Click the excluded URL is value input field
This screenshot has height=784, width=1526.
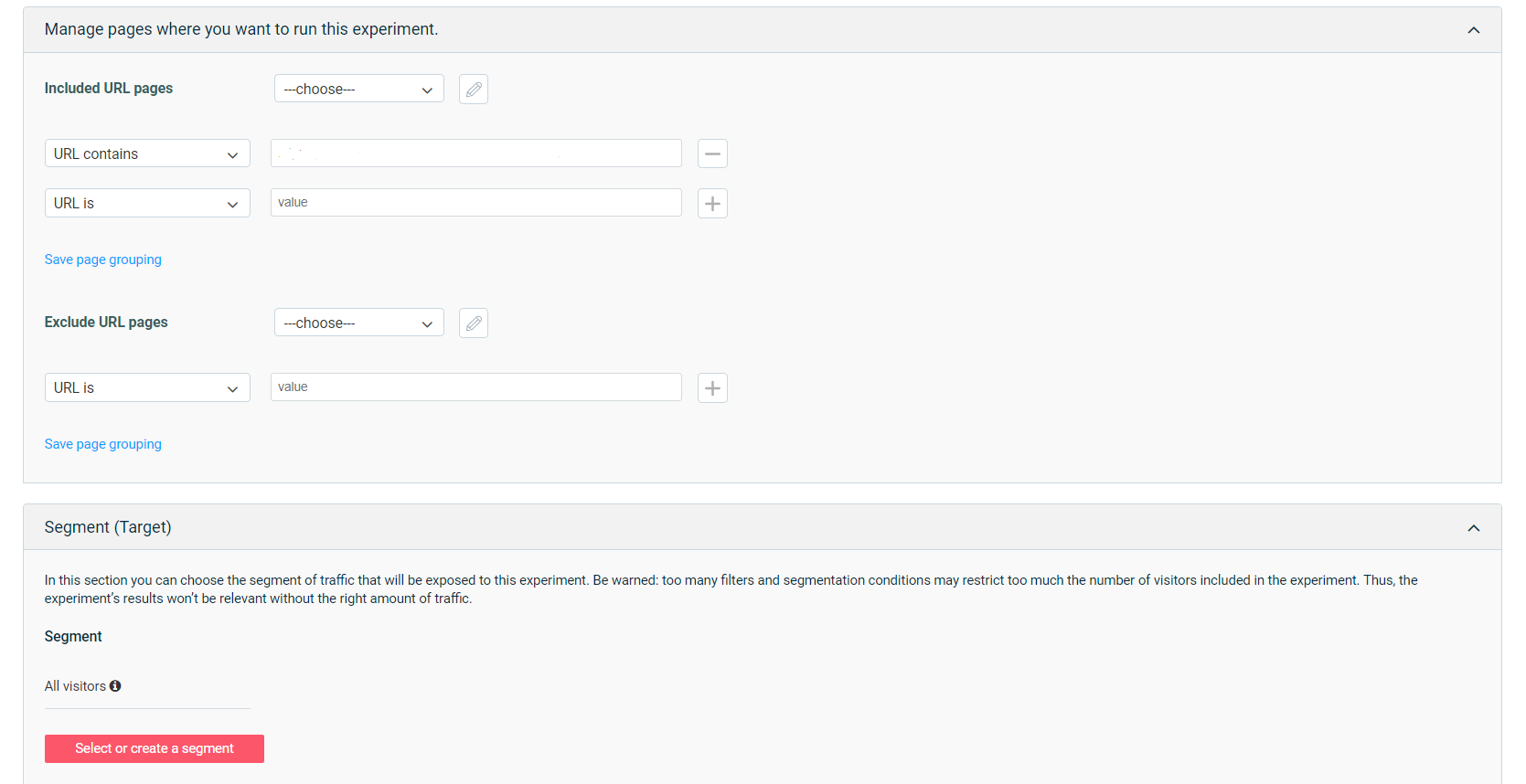[475, 387]
